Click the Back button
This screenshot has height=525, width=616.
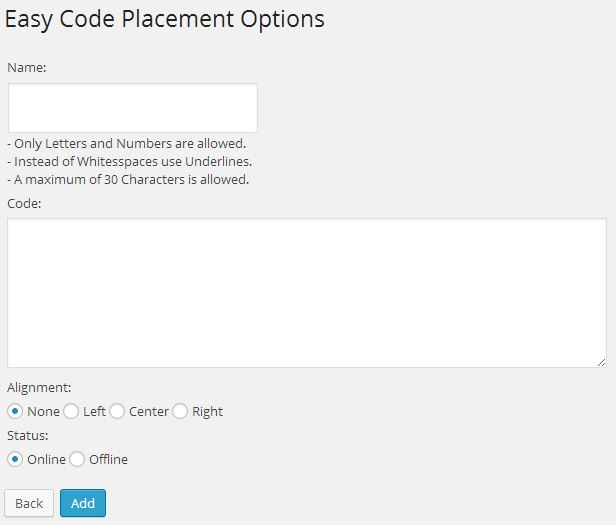(29, 503)
